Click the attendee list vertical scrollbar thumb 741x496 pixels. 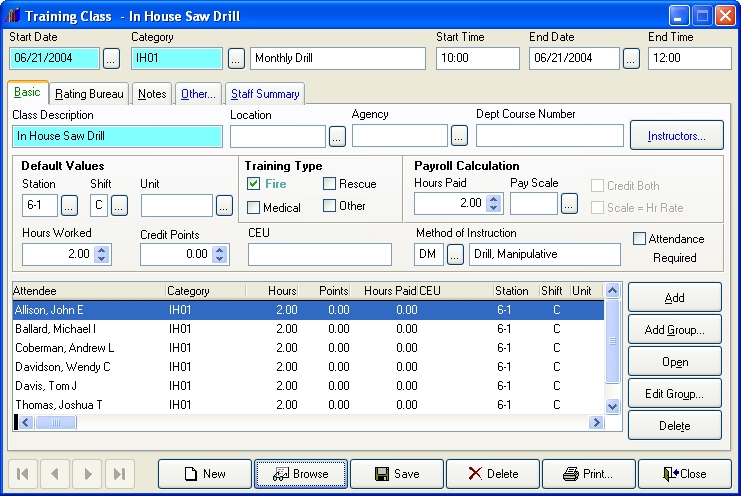tap(612, 341)
